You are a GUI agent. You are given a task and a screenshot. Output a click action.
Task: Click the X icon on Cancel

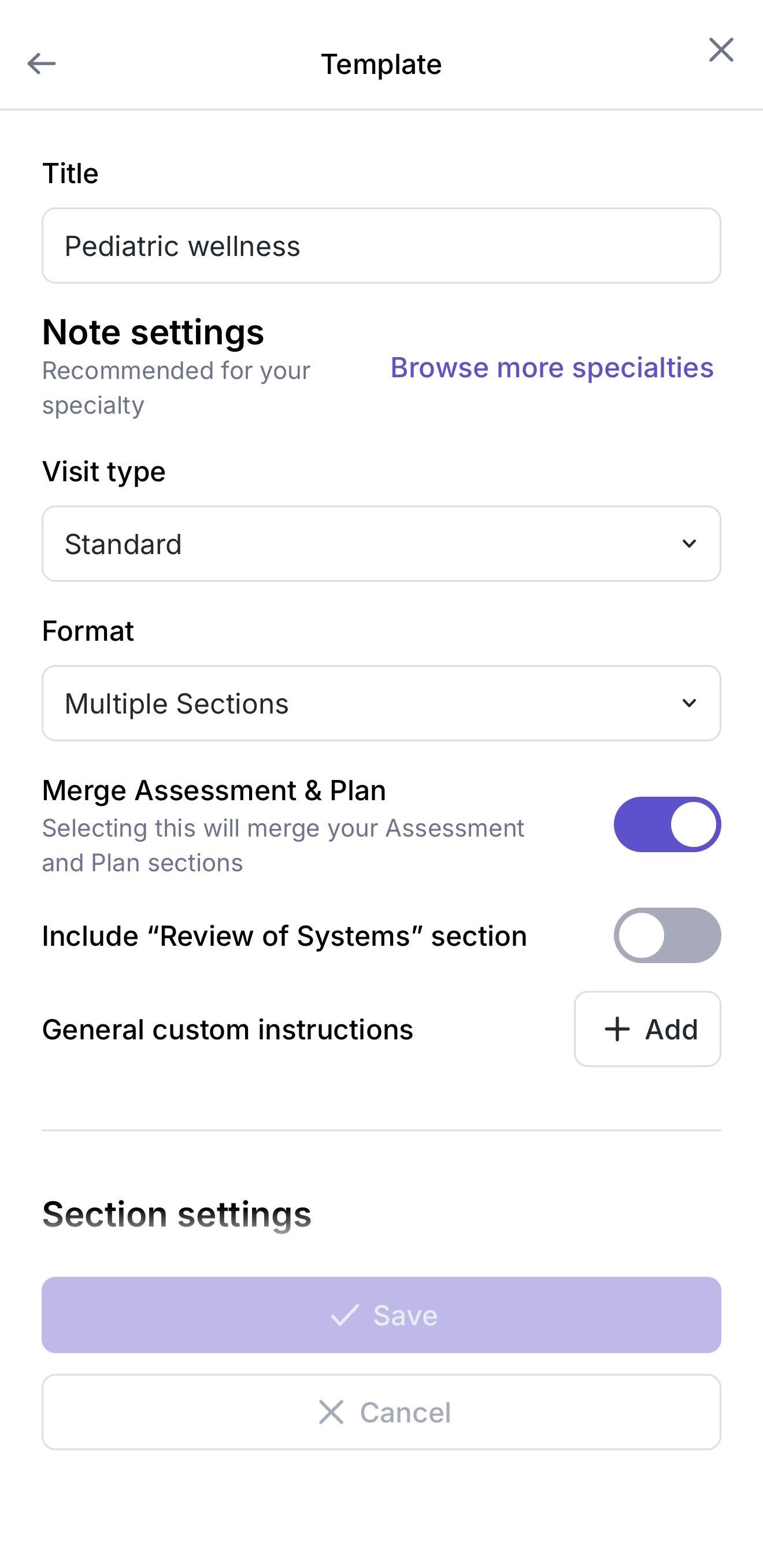[x=331, y=1412]
